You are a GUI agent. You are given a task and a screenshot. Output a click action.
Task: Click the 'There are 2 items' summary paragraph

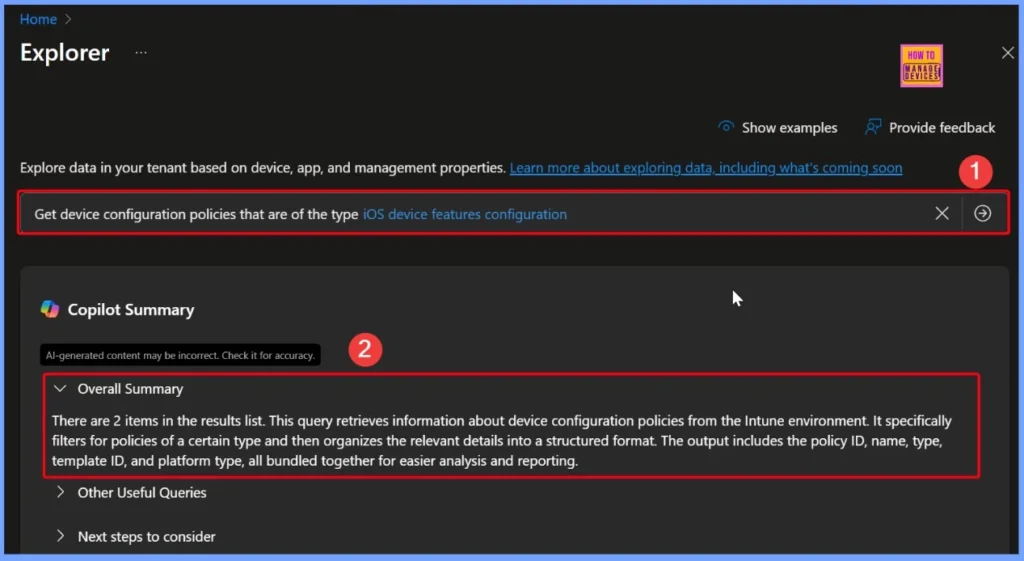pos(502,441)
